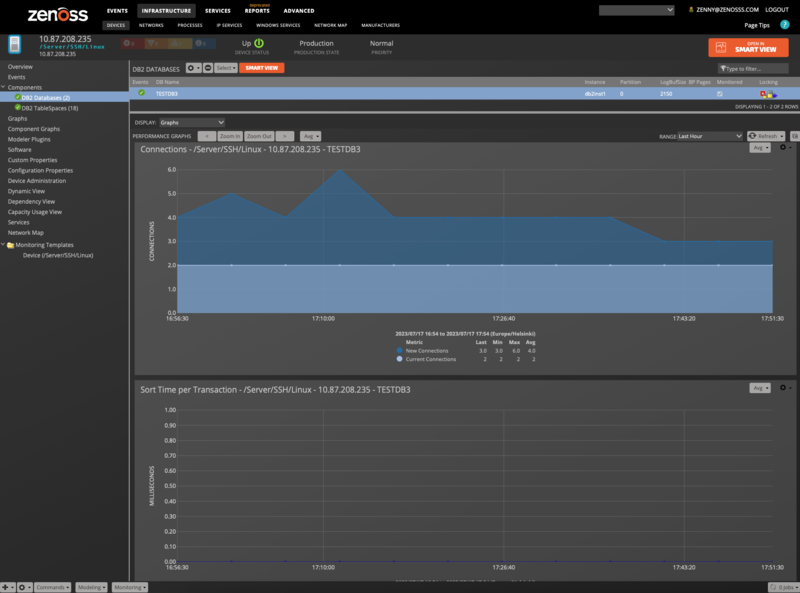Click the green event status icon for TESTDB3

[141, 93]
